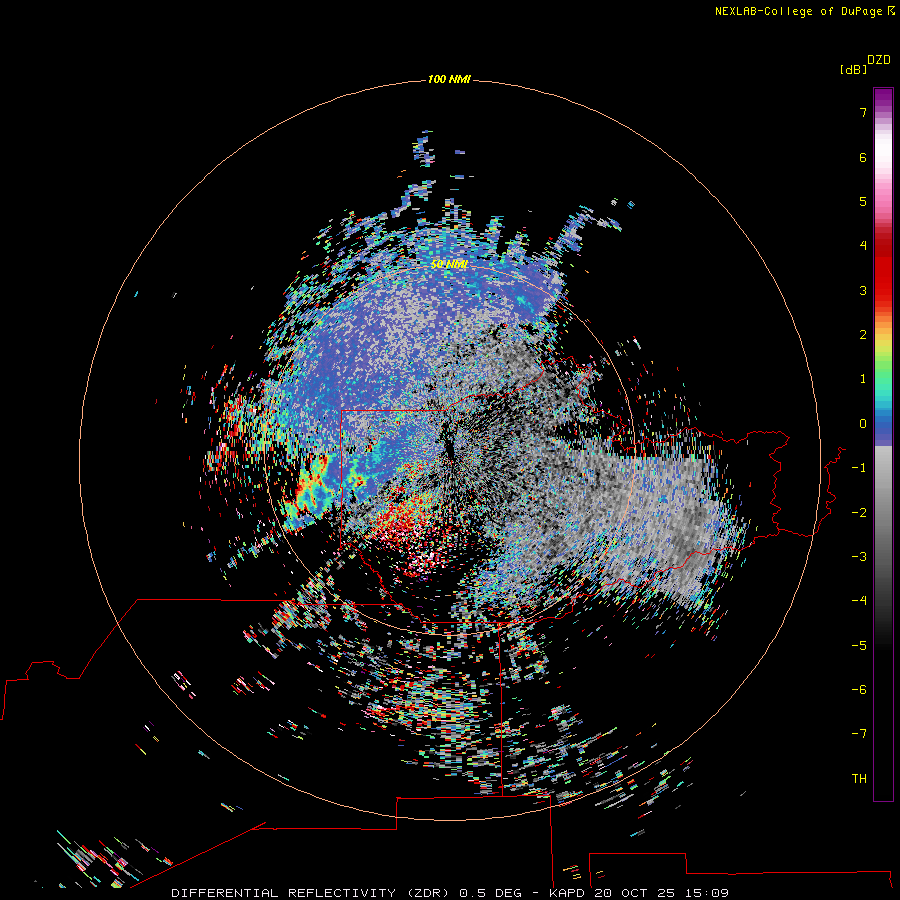The height and width of the screenshot is (900, 900).
Task: Click the -2 dB tick label on the scale
Action: click(x=859, y=513)
